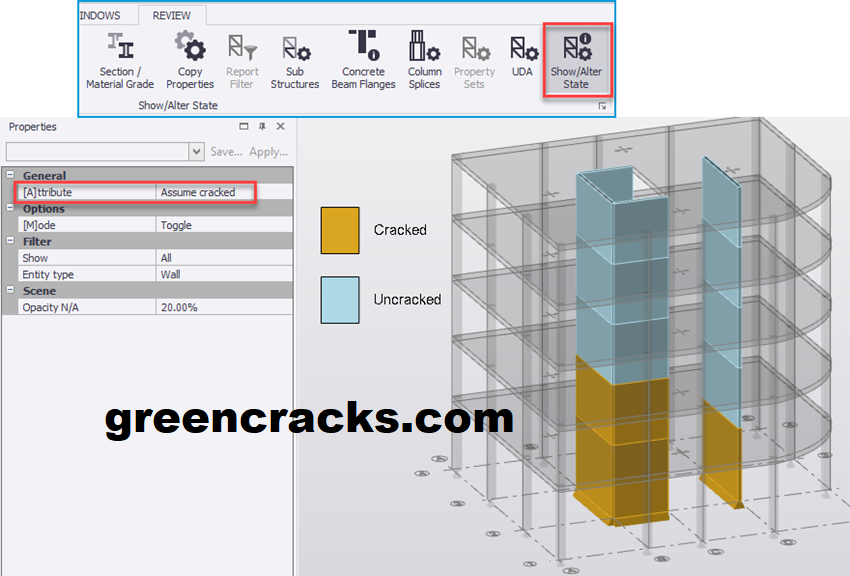Click into the saved property set field
Screen dimensions: 850x576
coord(98,151)
